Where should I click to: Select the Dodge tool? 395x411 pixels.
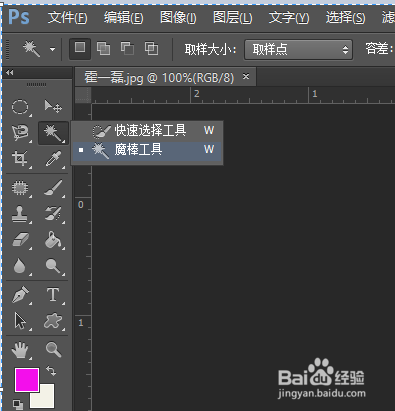tap(53, 266)
